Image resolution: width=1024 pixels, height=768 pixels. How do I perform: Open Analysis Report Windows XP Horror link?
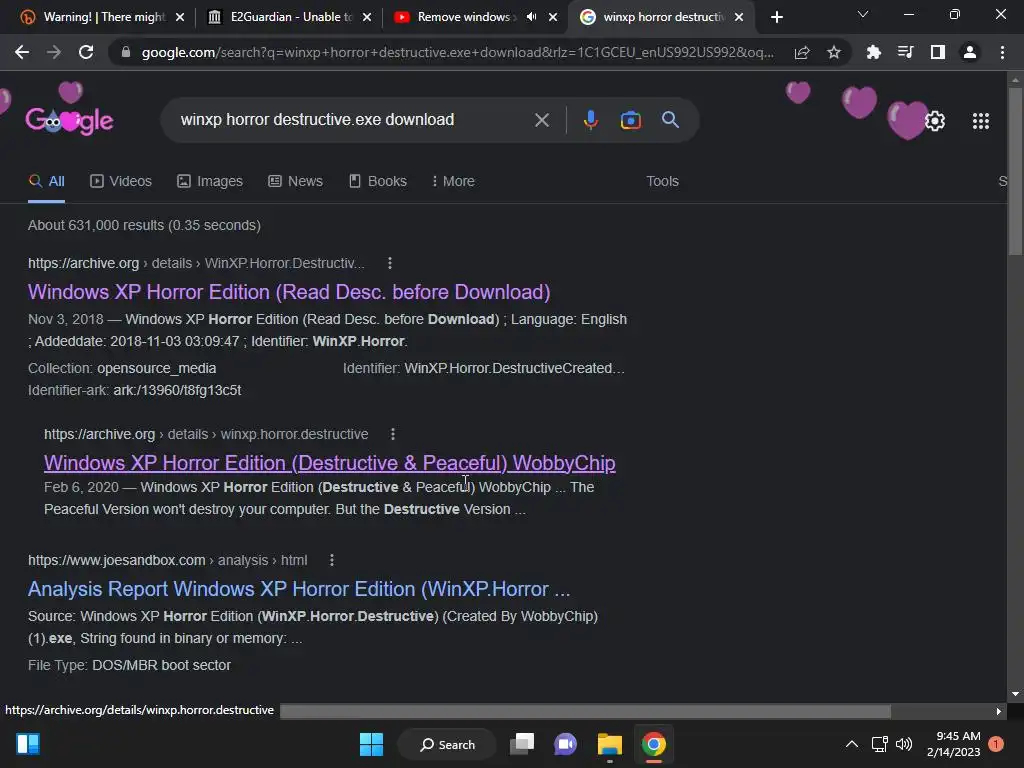coord(298,589)
